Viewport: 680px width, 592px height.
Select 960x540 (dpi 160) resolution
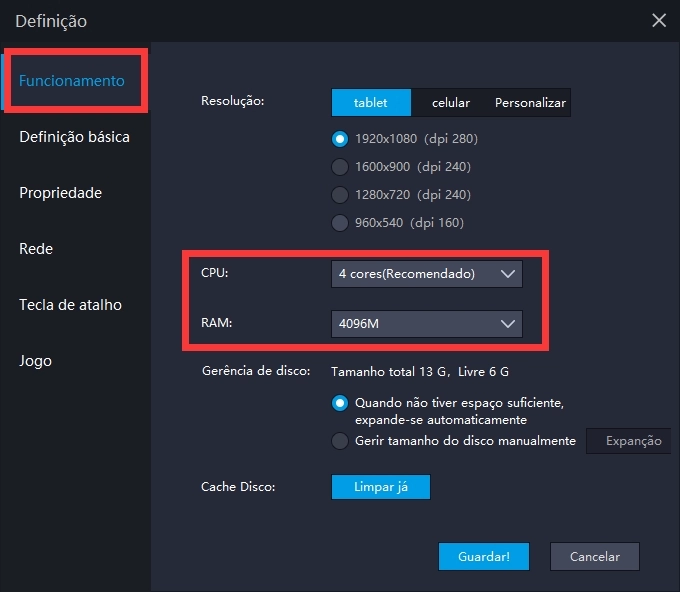pos(340,223)
